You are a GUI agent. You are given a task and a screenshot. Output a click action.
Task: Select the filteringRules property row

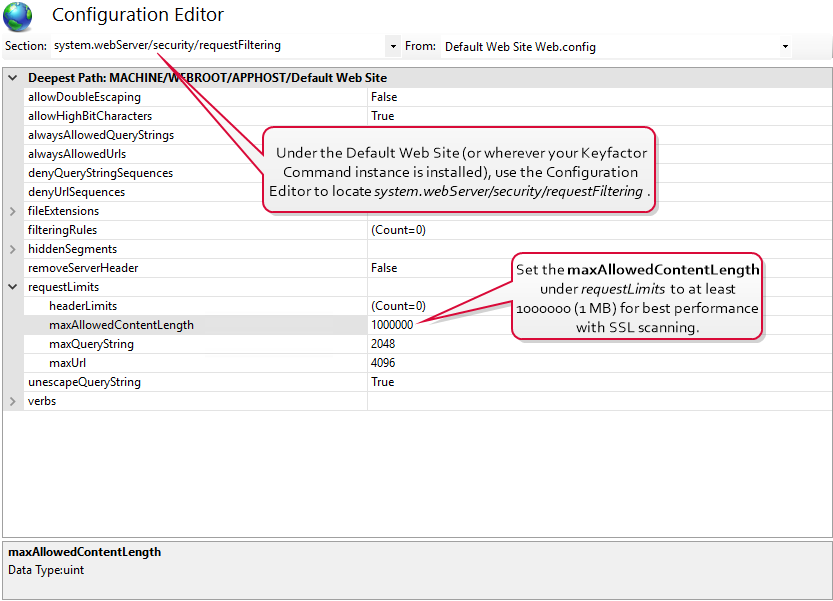click(x=62, y=230)
